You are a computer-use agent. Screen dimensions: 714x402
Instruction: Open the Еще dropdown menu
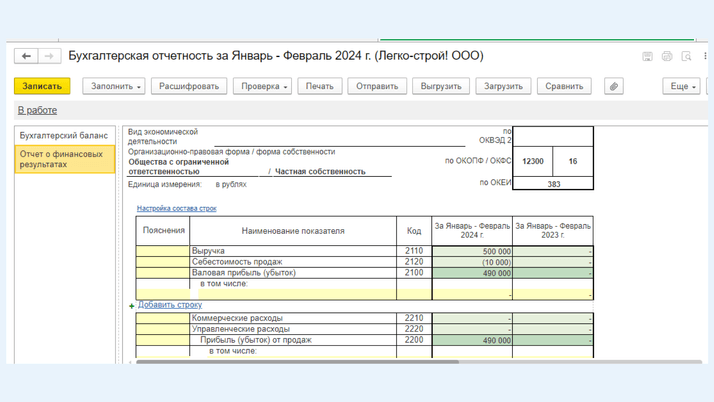coord(680,86)
